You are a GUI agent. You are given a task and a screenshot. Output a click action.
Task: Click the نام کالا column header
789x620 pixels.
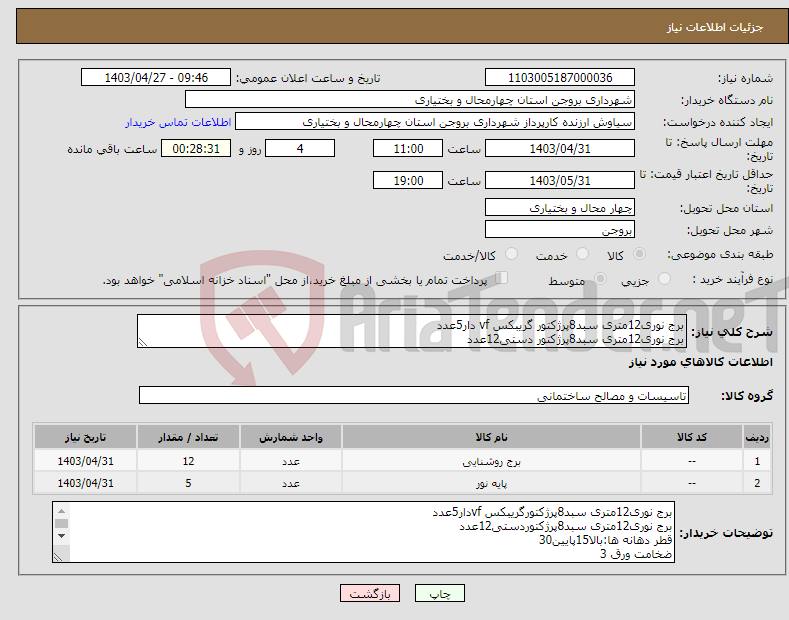coord(491,437)
